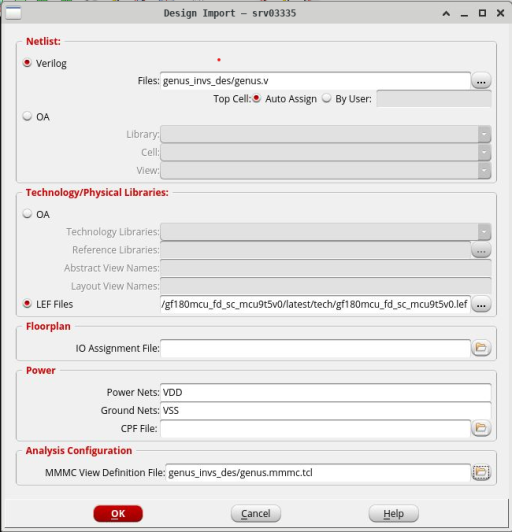Open folder browser for CPF File
Image resolution: width=512 pixels, height=532 pixels.
[481, 429]
